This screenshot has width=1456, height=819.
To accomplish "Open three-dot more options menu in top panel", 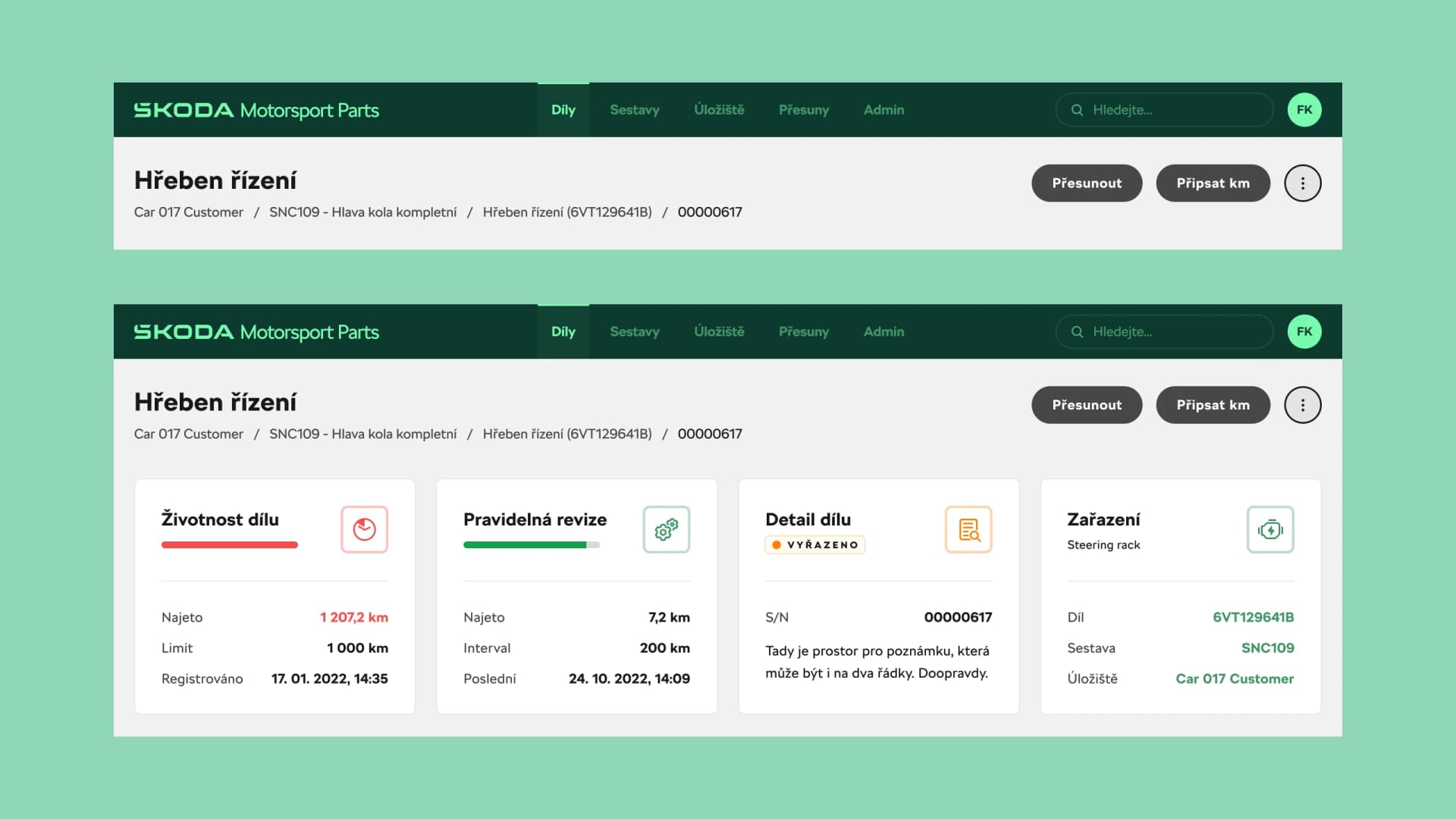I will (1302, 184).
